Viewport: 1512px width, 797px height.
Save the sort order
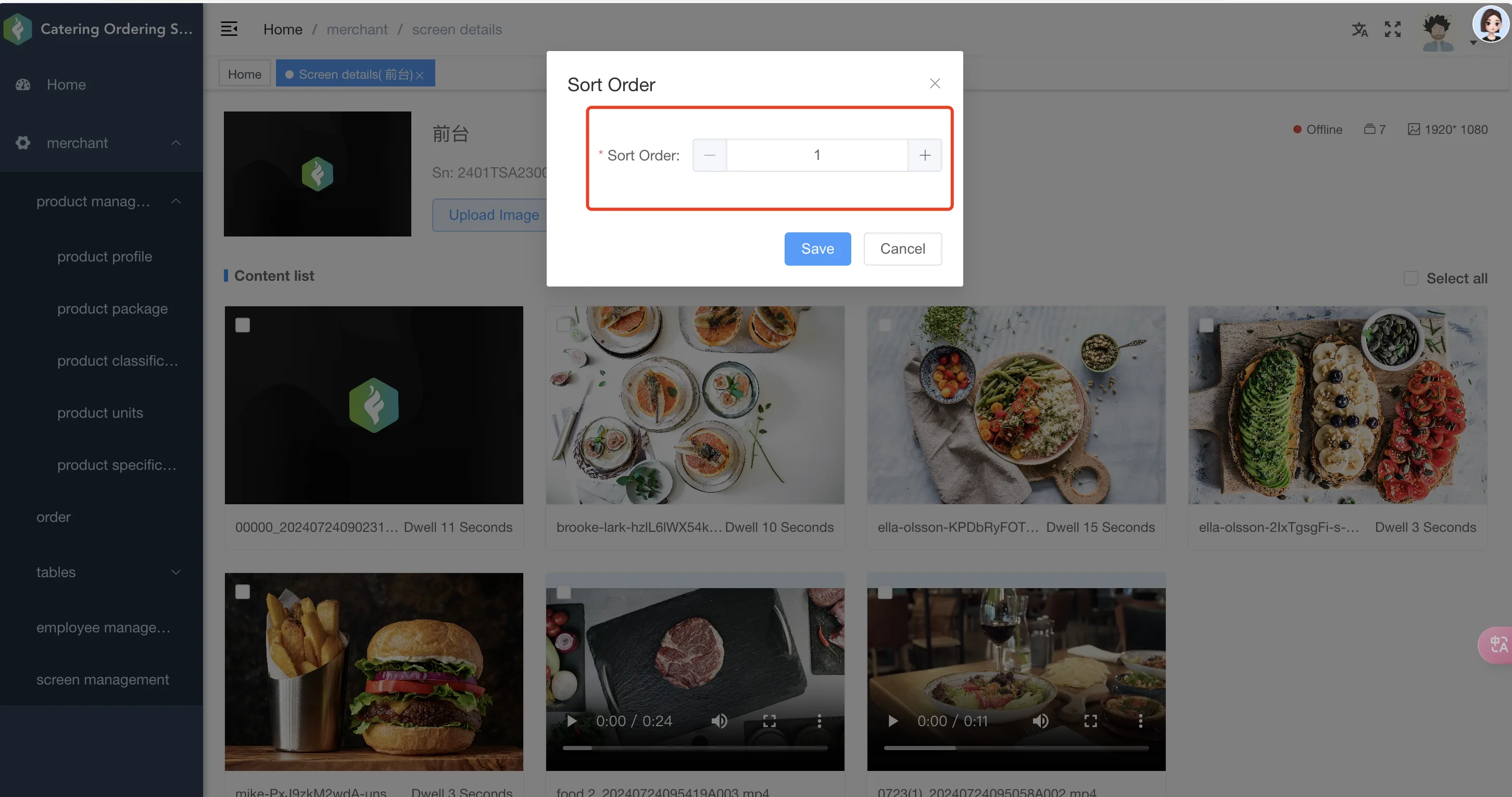tap(817, 248)
